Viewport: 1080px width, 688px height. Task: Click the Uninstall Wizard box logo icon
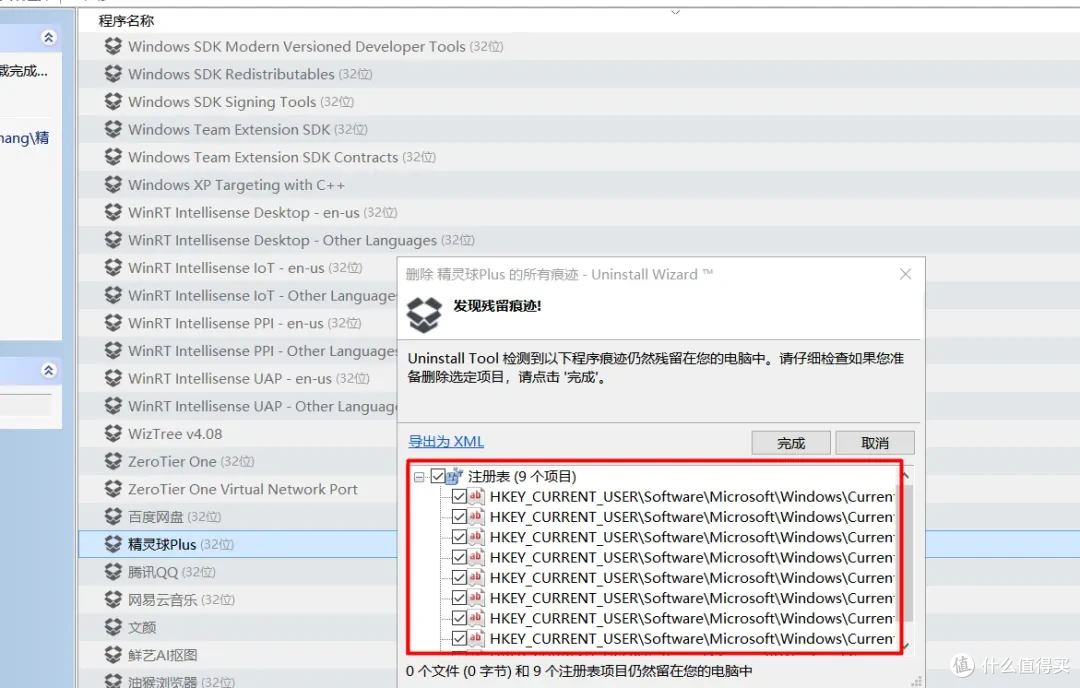point(424,315)
